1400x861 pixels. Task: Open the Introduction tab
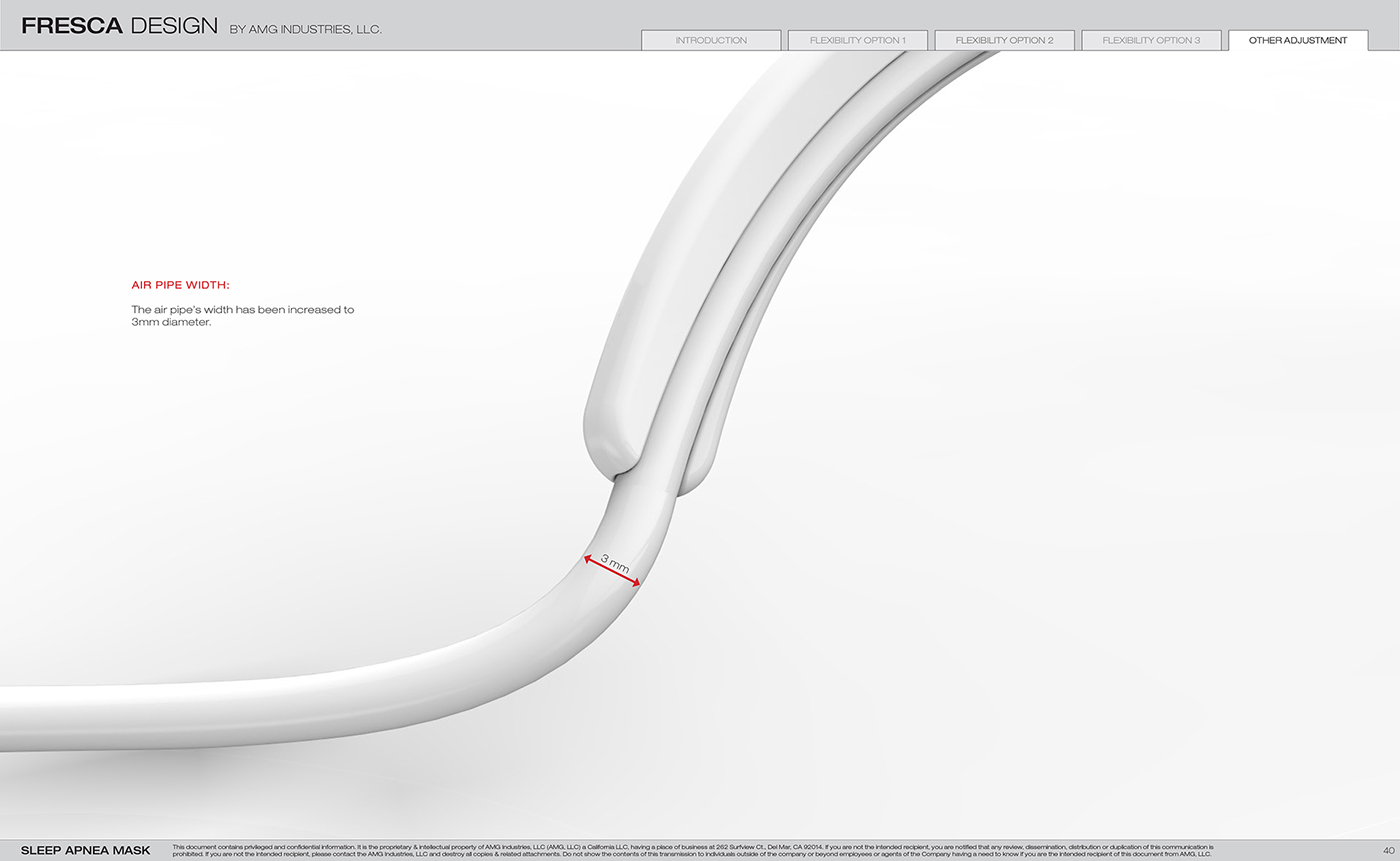[x=711, y=41]
